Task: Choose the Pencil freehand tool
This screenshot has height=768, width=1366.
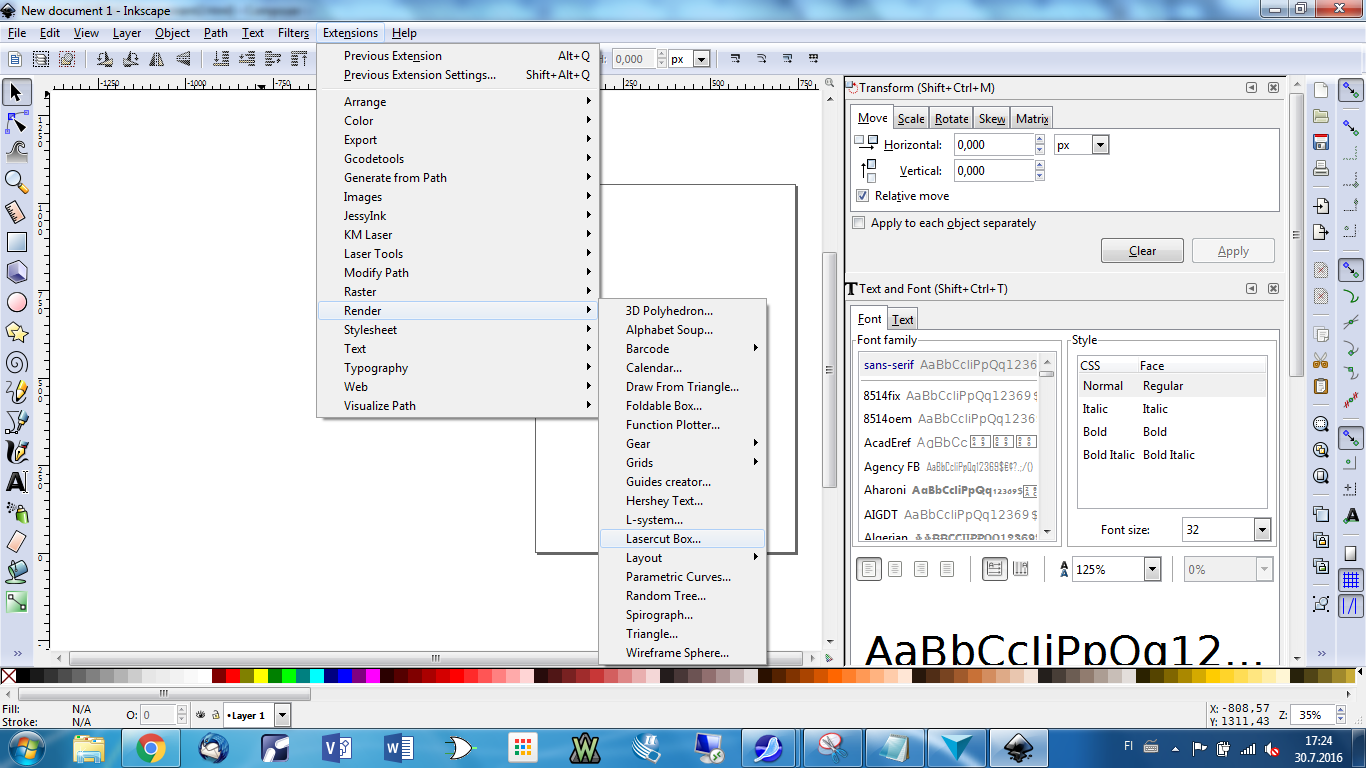Action: pos(16,392)
